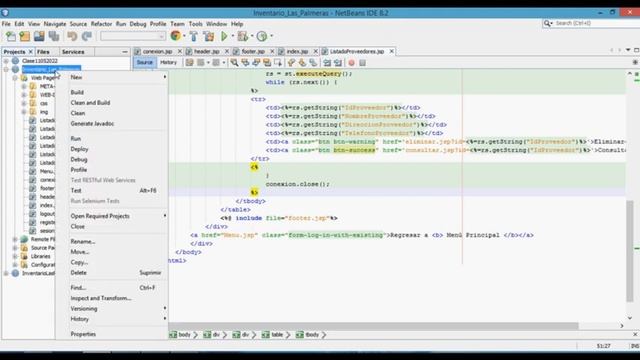The image size is (640, 360).
Task: Click the Find Next Occurrence icon
Action: [256, 62]
